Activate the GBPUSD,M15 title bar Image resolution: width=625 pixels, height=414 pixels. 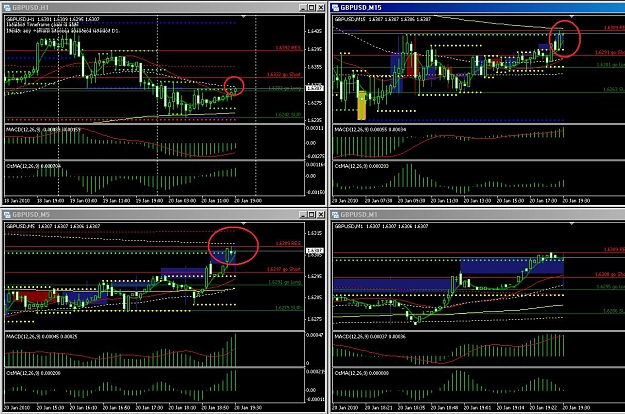478,7
